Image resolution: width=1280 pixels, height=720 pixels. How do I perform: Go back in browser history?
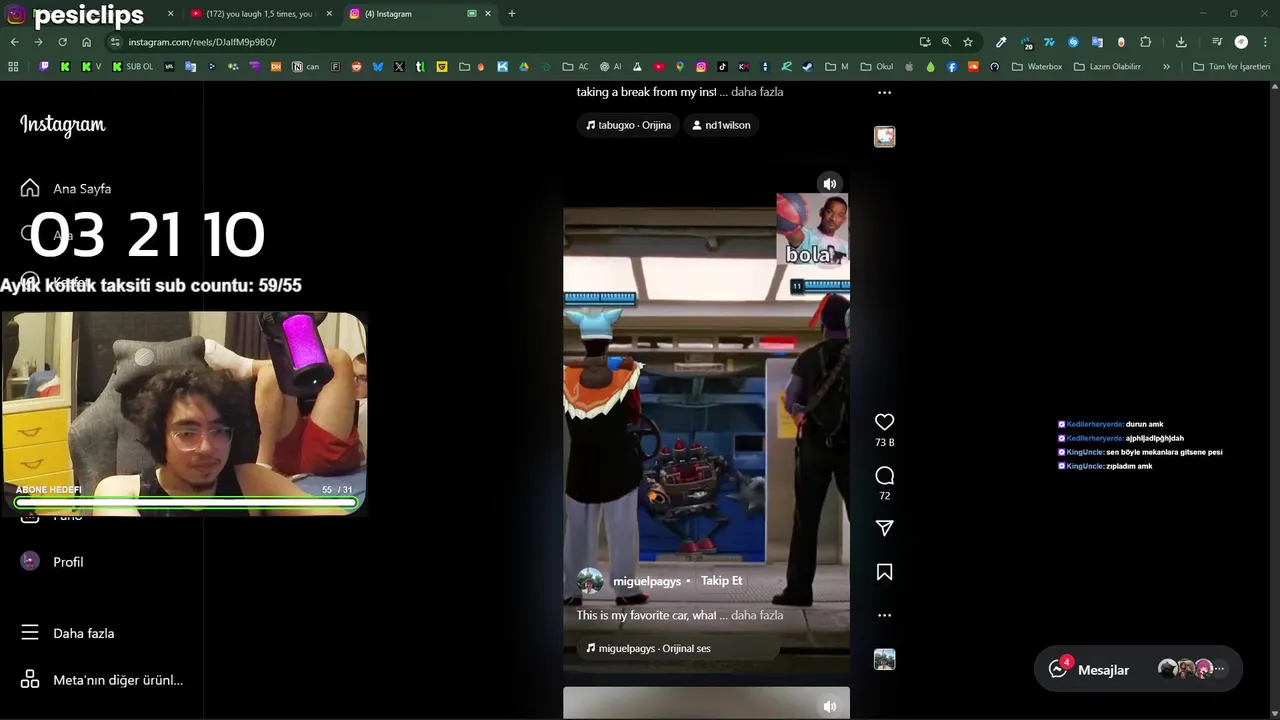14,42
